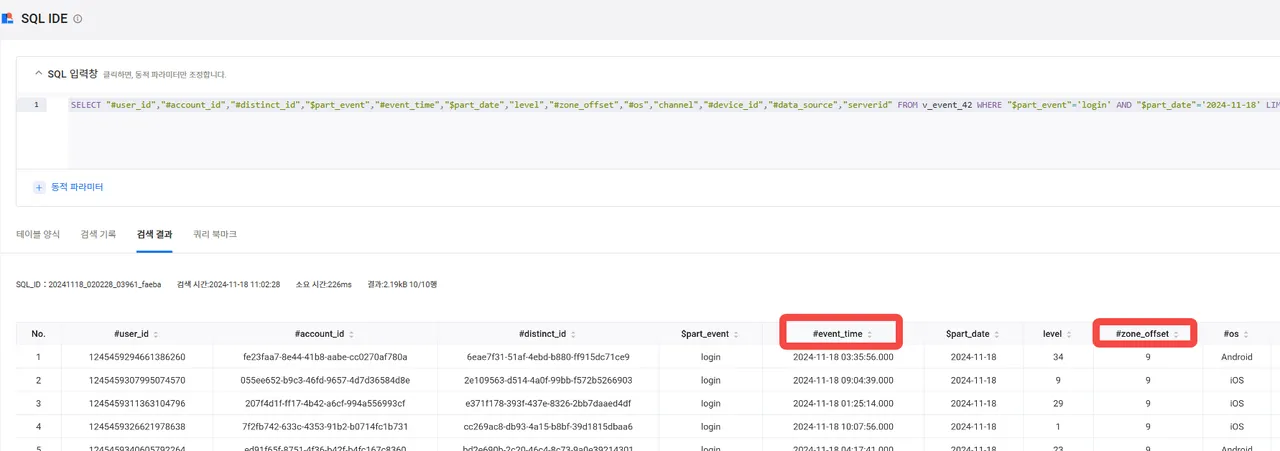Click the No. column header
The width and height of the screenshot is (1280, 451).
(38, 334)
